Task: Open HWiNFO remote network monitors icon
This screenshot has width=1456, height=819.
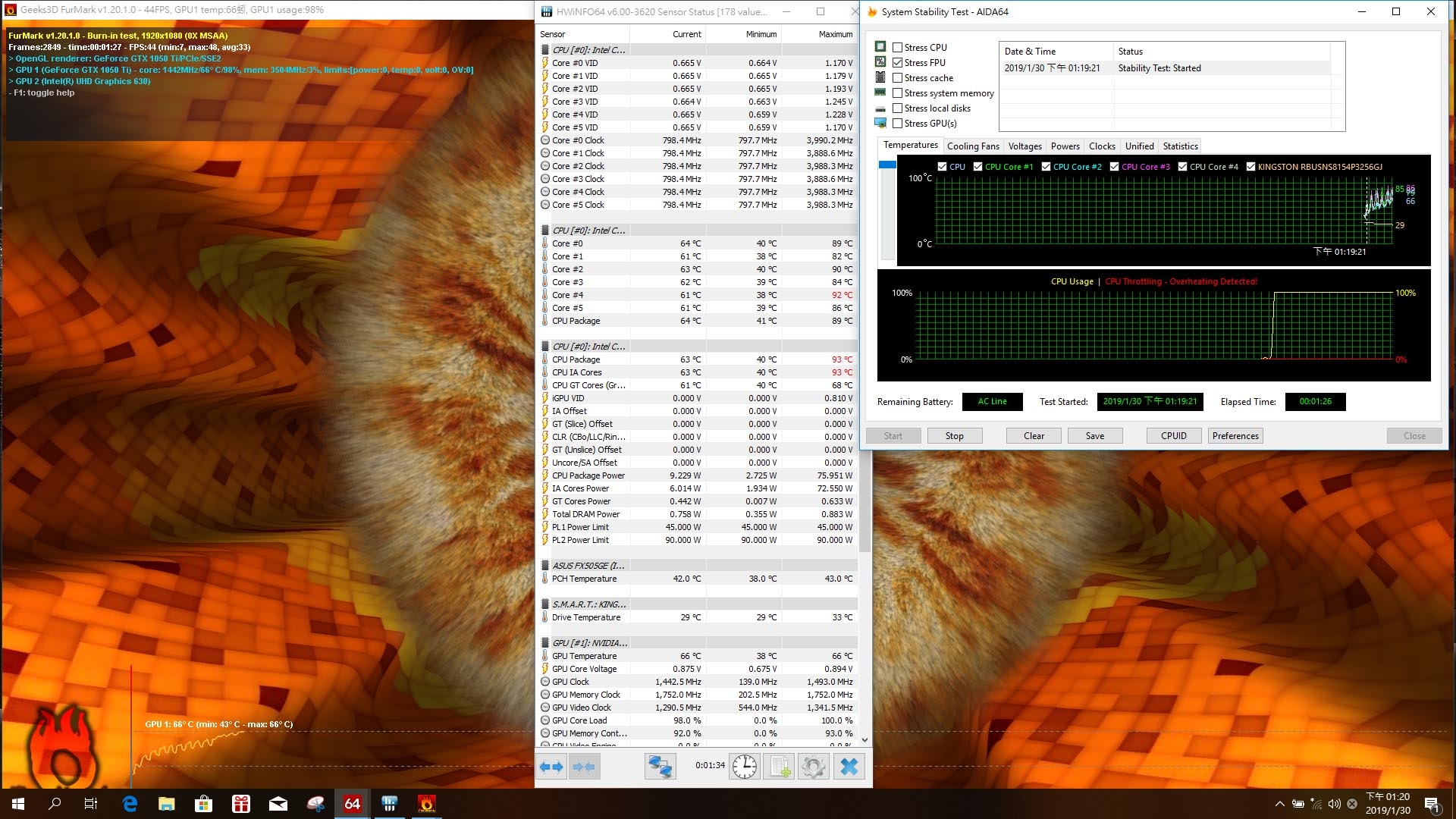Action: pyautogui.click(x=660, y=767)
